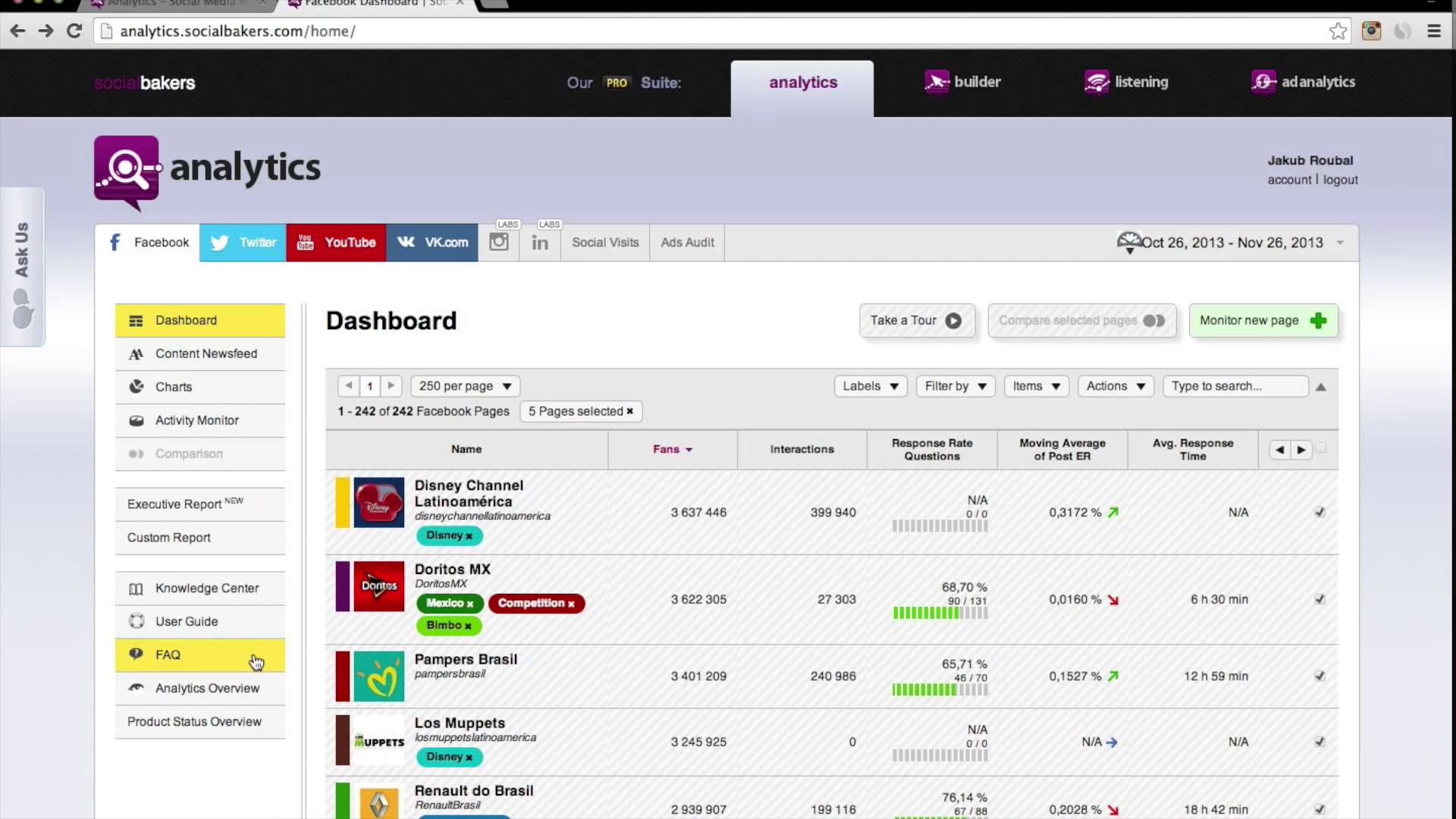The height and width of the screenshot is (819, 1456).
Task: Open the Labels dropdown
Action: 871,386
